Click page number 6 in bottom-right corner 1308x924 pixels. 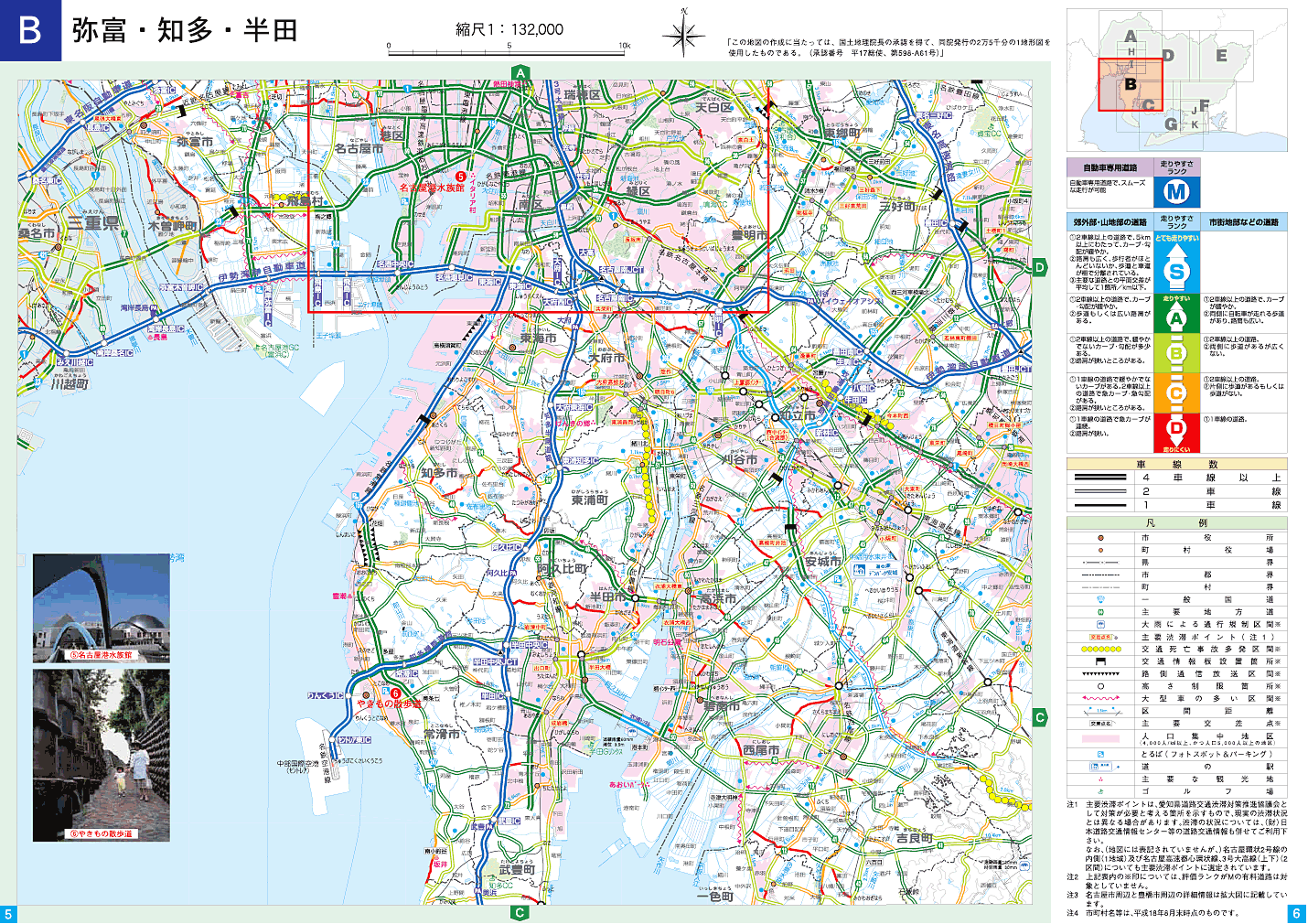(x=1297, y=914)
